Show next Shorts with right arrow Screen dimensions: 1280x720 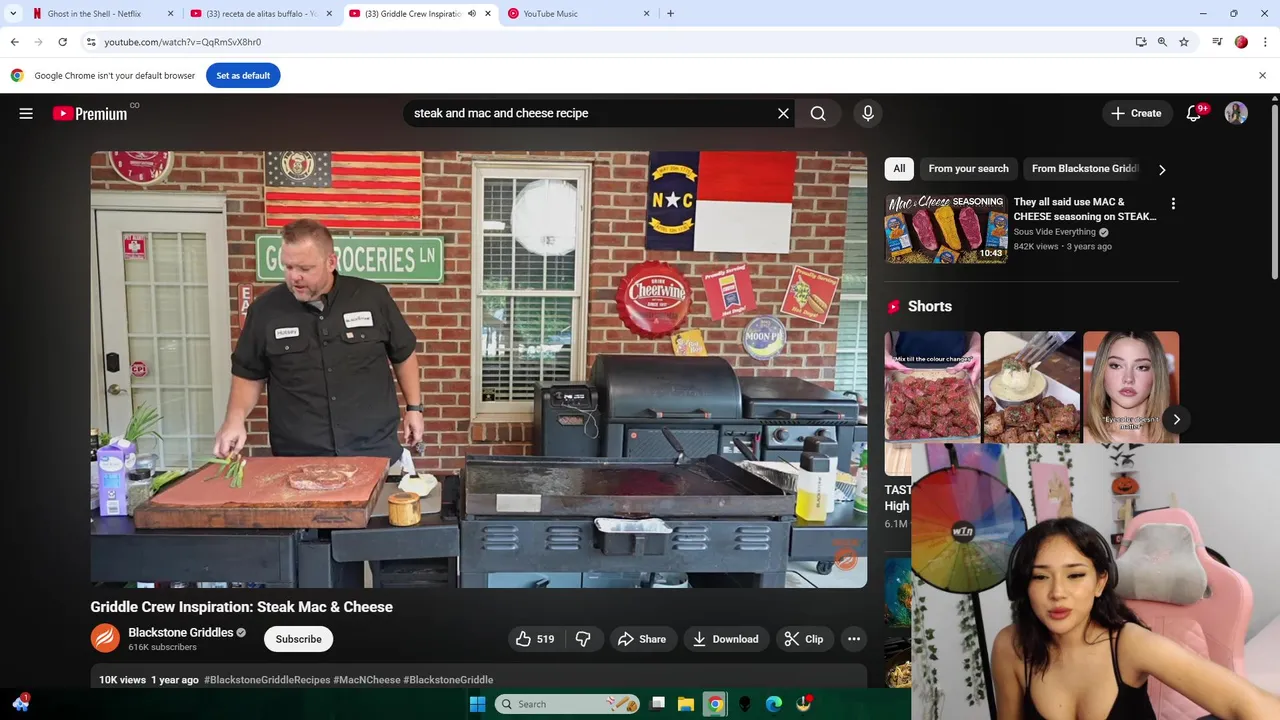click(1176, 419)
